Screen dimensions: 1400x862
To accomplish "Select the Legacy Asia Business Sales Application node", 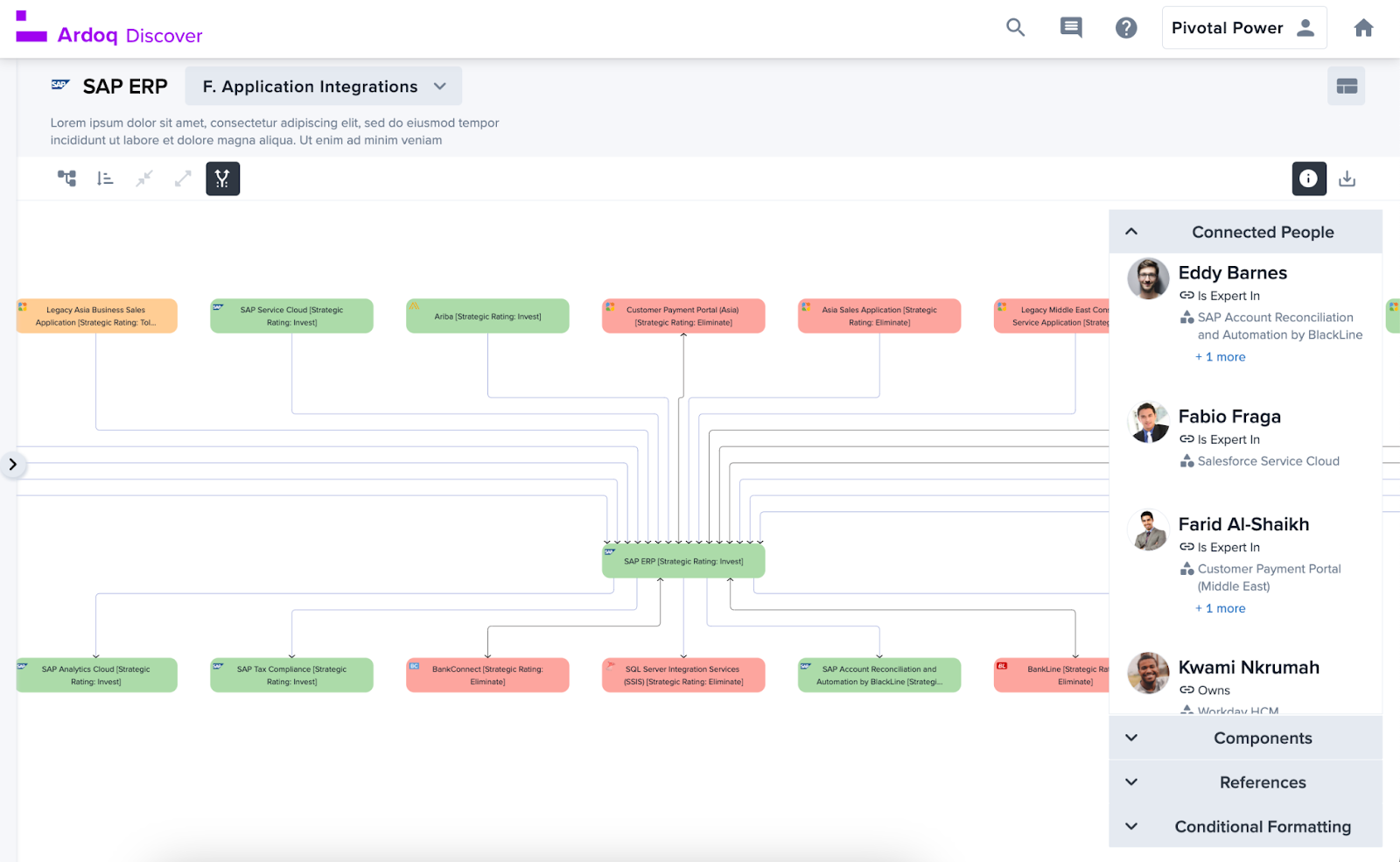I will pos(96,316).
